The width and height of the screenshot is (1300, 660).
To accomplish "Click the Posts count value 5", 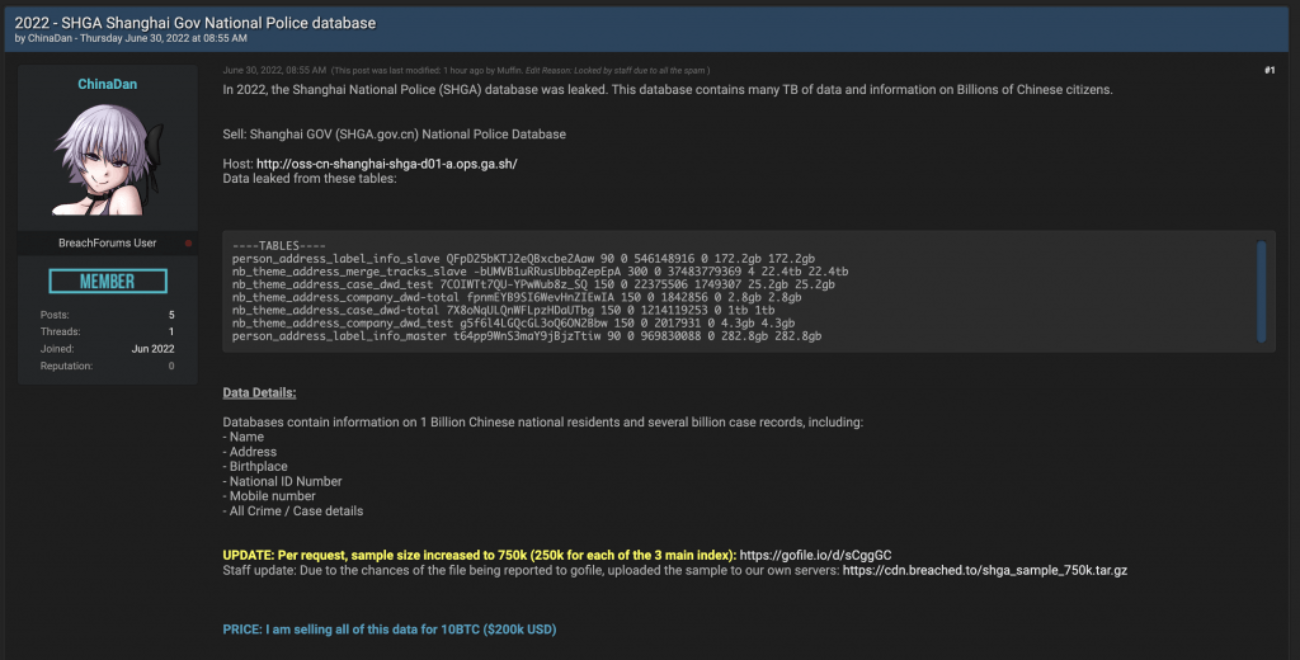I will pyautogui.click(x=172, y=315).
